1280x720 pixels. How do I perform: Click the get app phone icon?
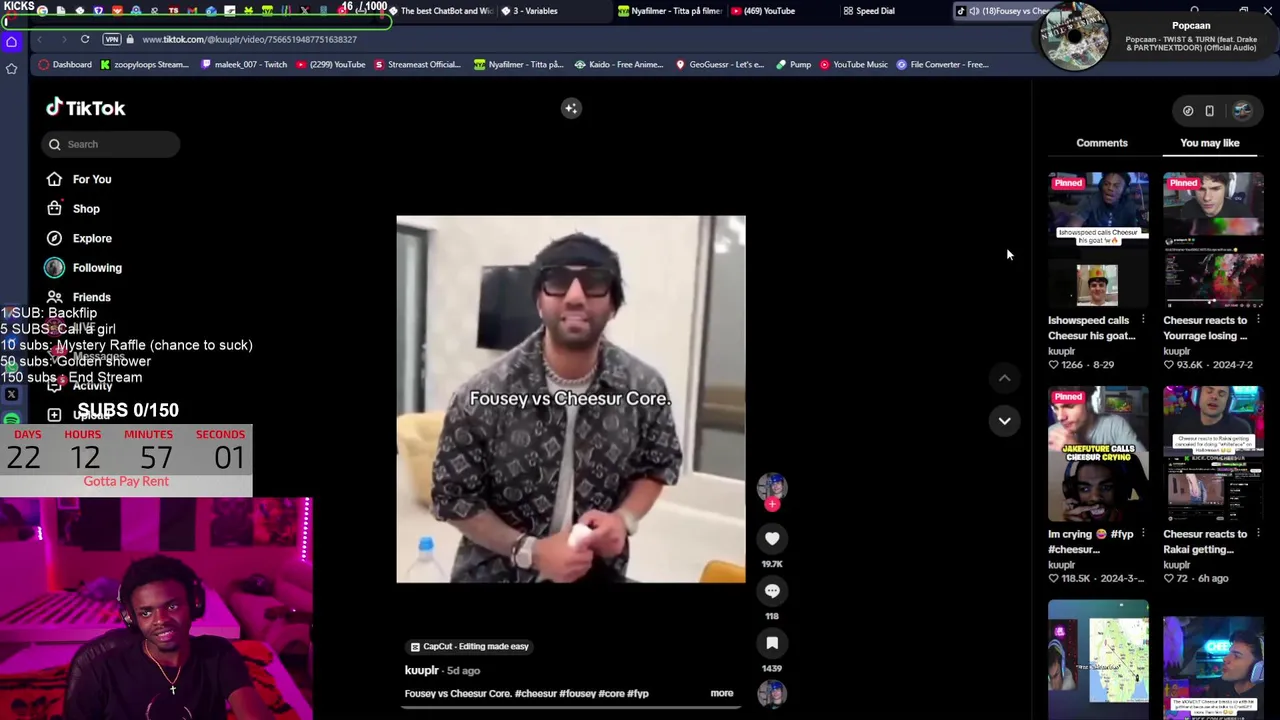pos(1210,111)
